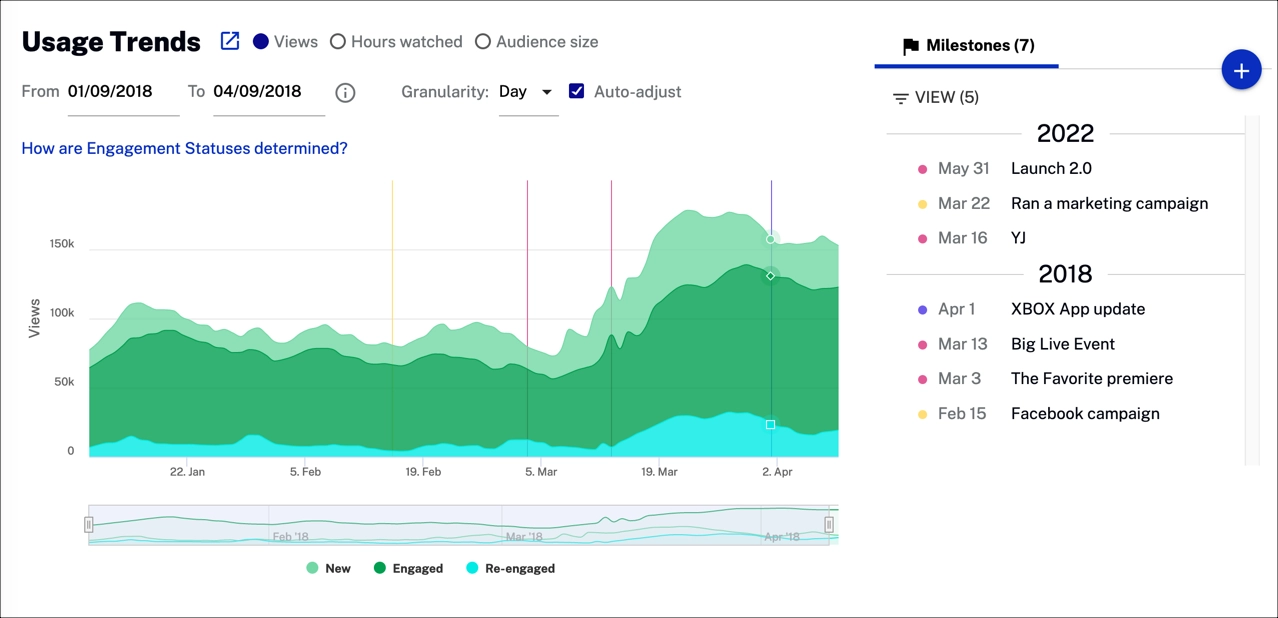1278x618 pixels.
Task: Click the left range navigator handle
Action: click(x=89, y=525)
